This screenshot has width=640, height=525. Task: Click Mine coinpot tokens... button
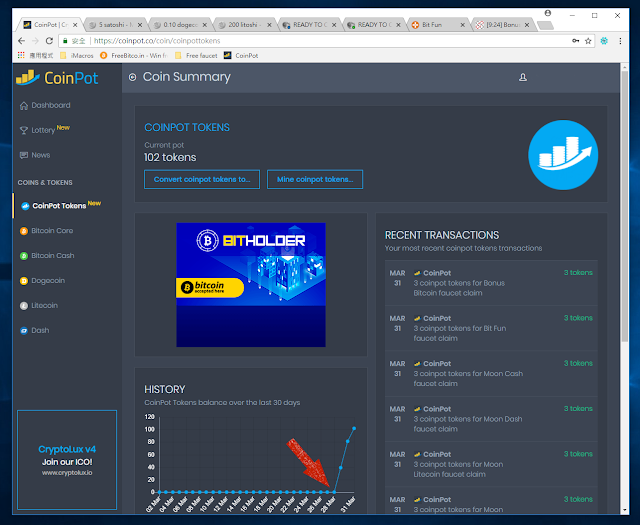[x=315, y=179]
